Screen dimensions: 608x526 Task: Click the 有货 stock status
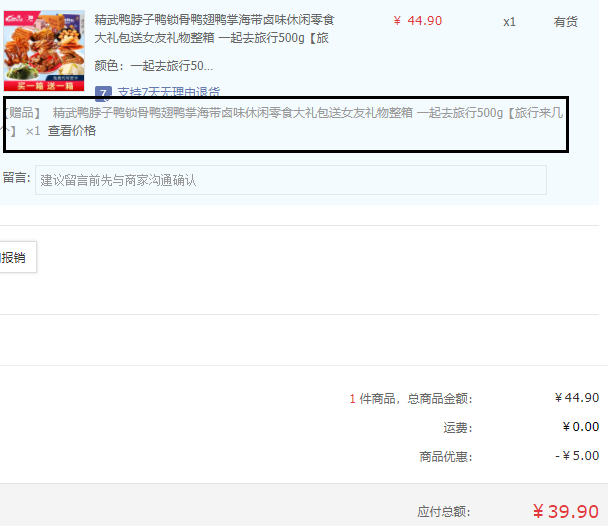click(x=566, y=21)
